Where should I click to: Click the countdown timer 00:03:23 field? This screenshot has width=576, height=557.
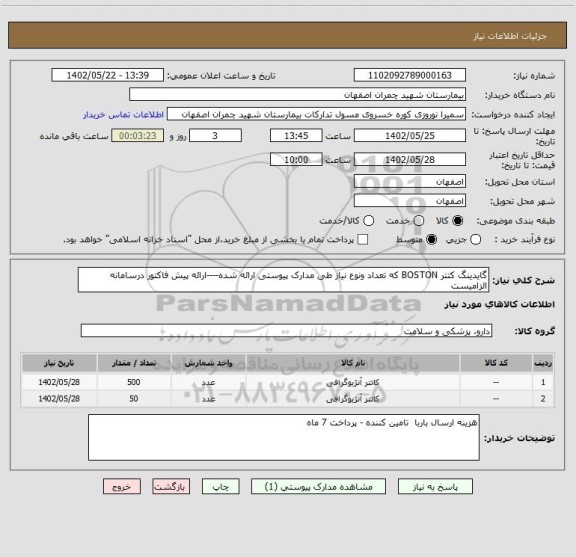coord(138,136)
